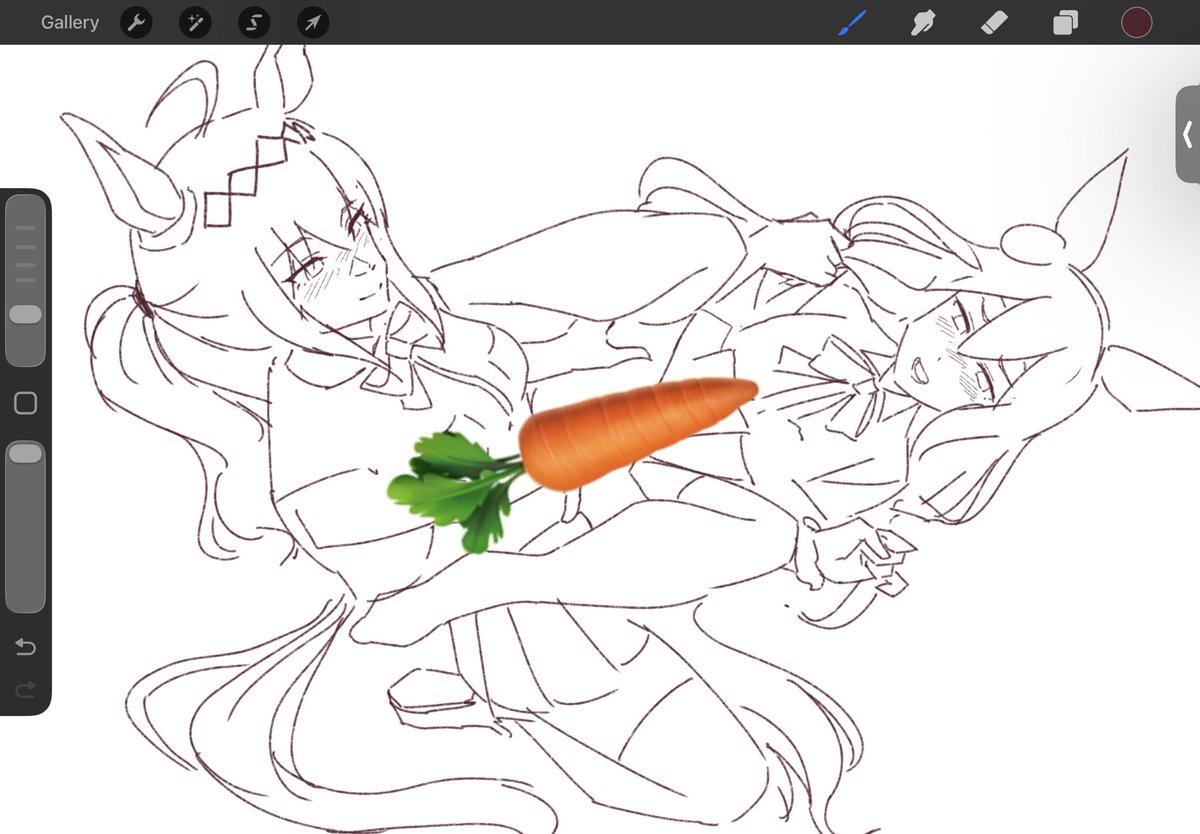Open the active color picker circle
1200x834 pixels.
click(x=1136, y=22)
